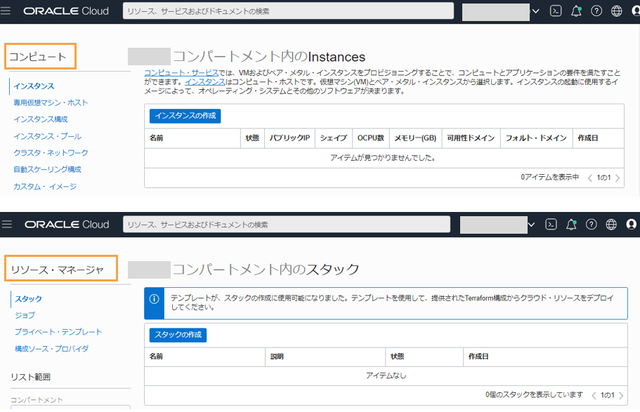Click the ORACLE Cloud logo in the bottom console

click(x=67, y=224)
